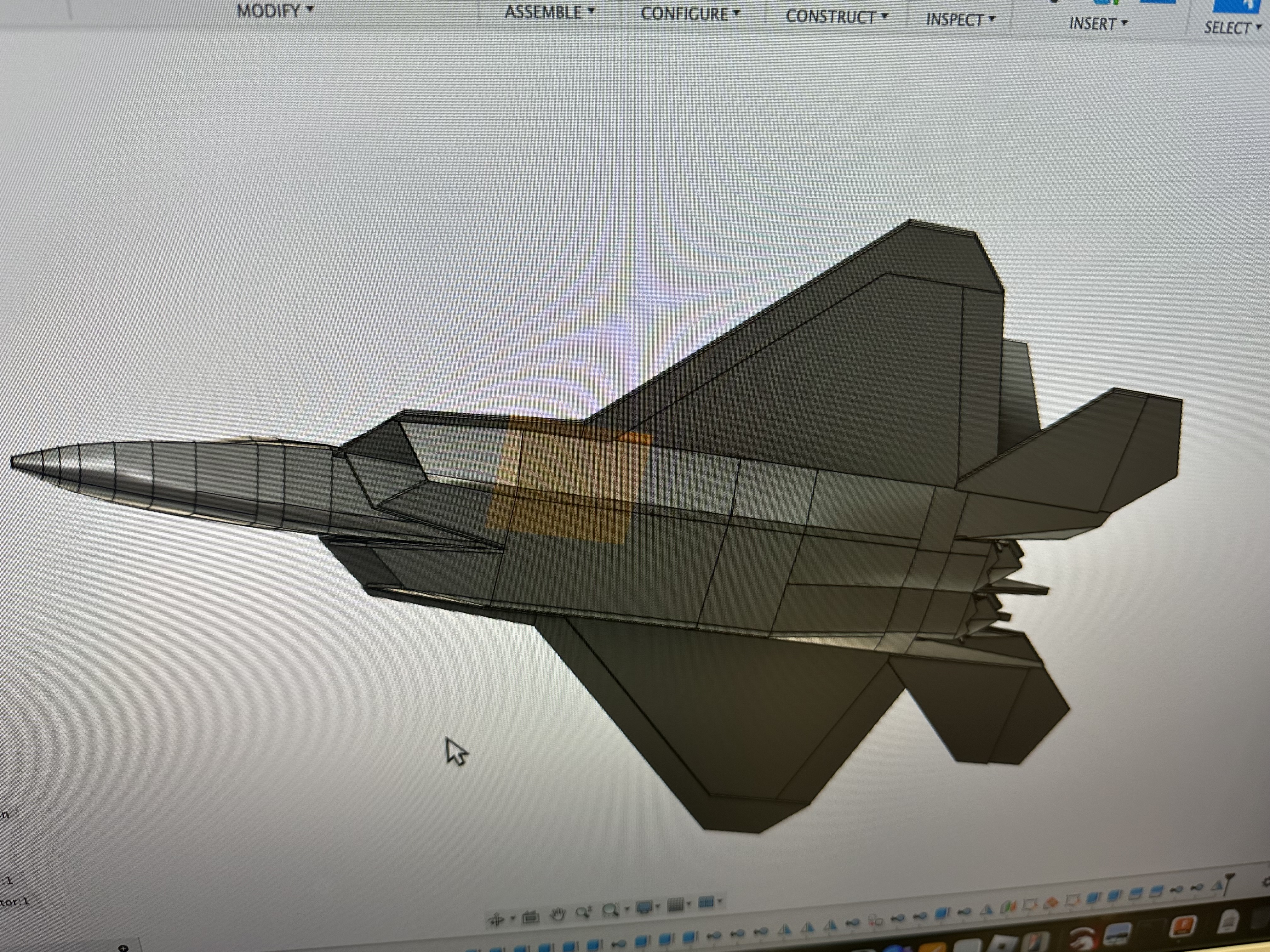Select the red-and-white feature icon in timeline
The width and height of the screenshot is (1270, 952).
[875, 921]
